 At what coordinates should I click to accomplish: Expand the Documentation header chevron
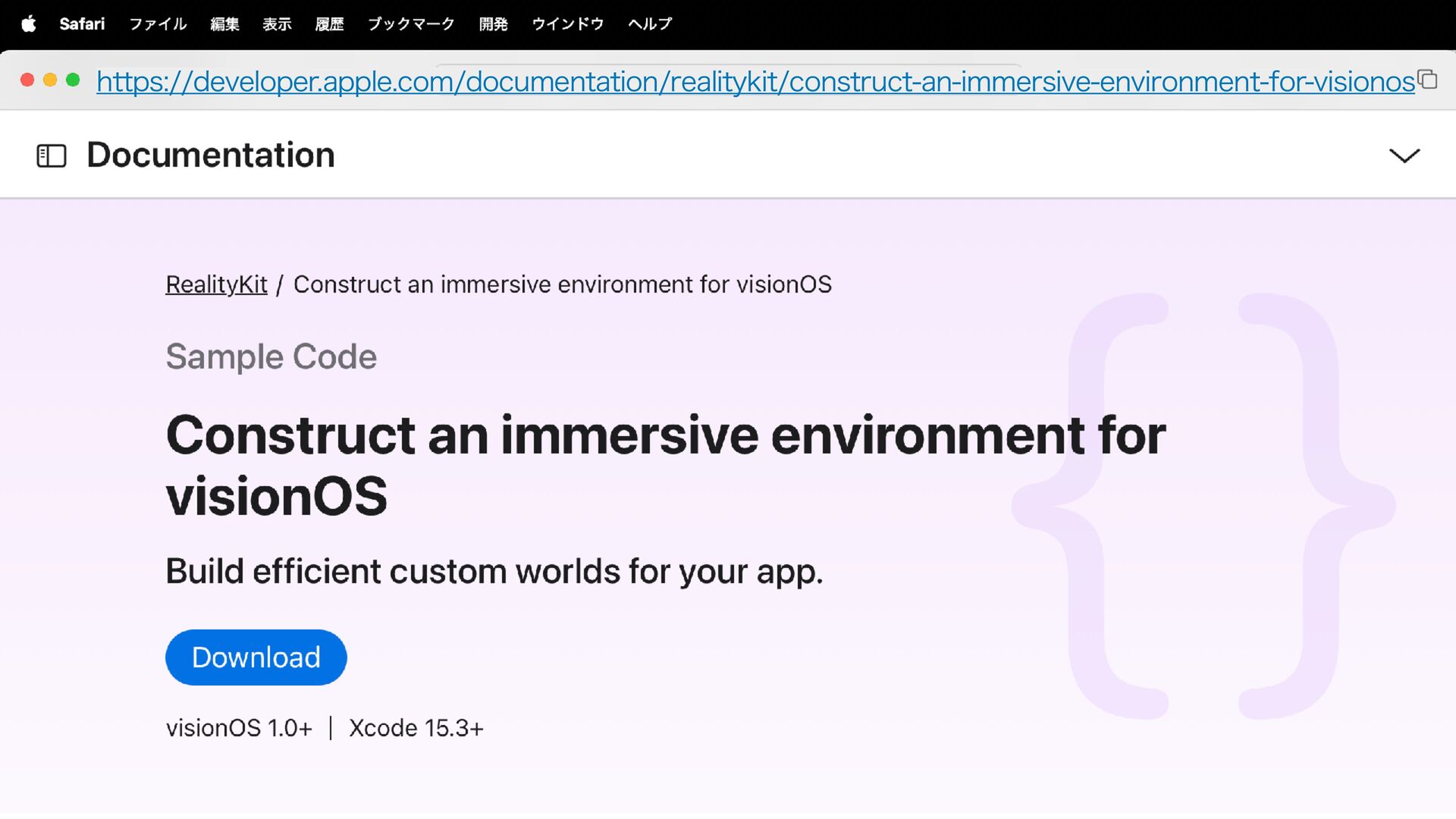[1404, 155]
